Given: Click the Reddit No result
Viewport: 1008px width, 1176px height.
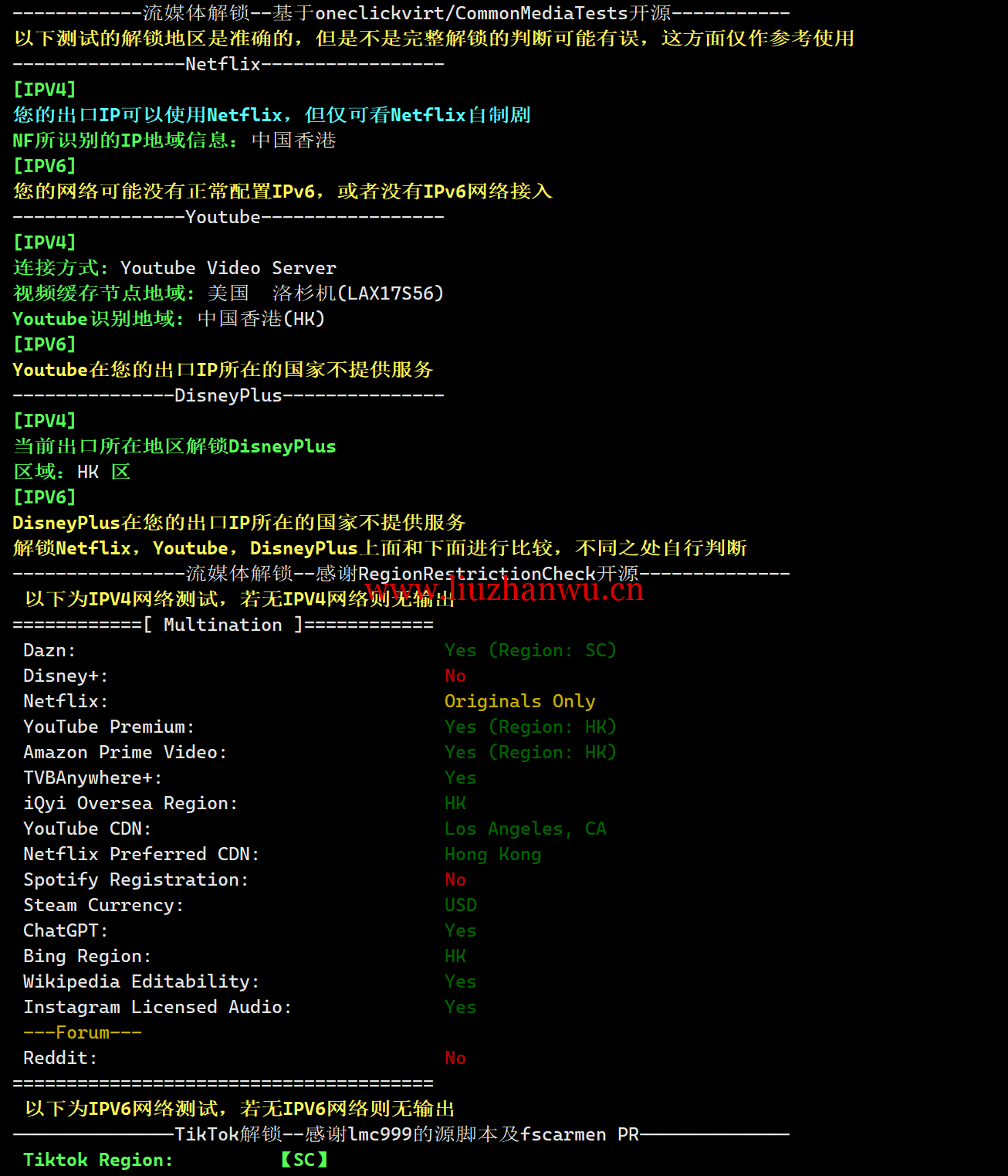Looking at the screenshot, I should pyautogui.click(x=455, y=1058).
